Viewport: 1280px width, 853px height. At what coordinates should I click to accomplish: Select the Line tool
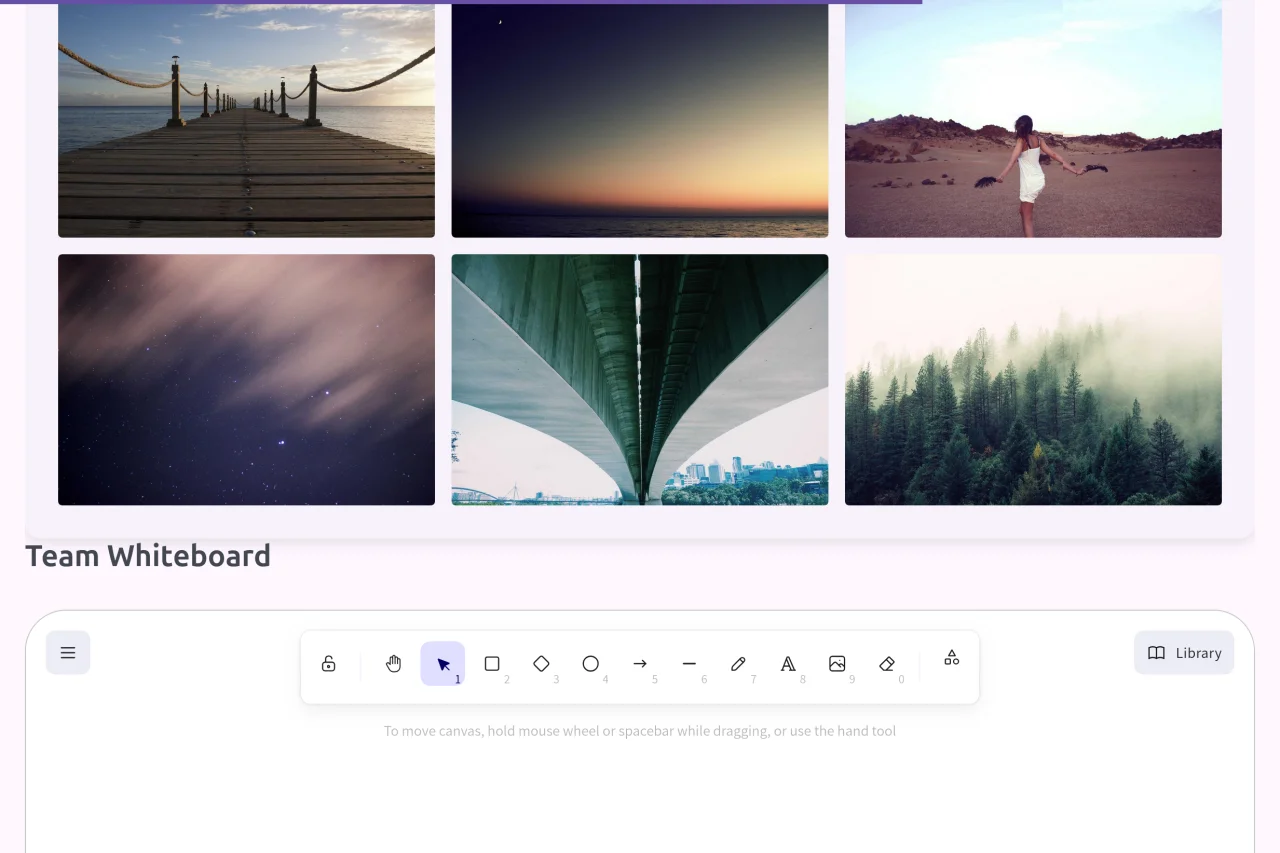pos(689,664)
